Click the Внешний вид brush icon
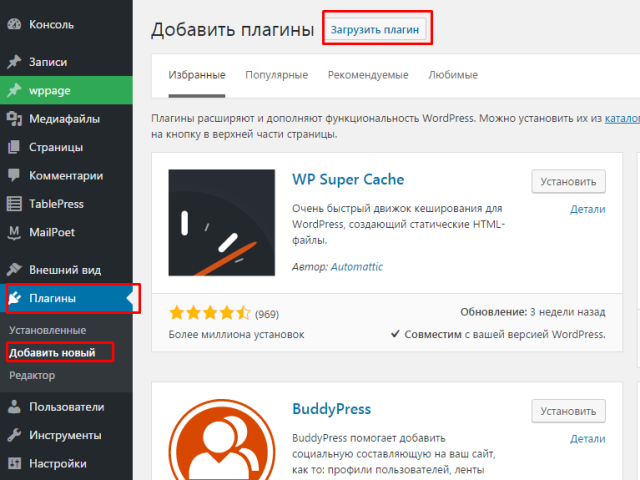The image size is (640, 480). tap(14, 270)
